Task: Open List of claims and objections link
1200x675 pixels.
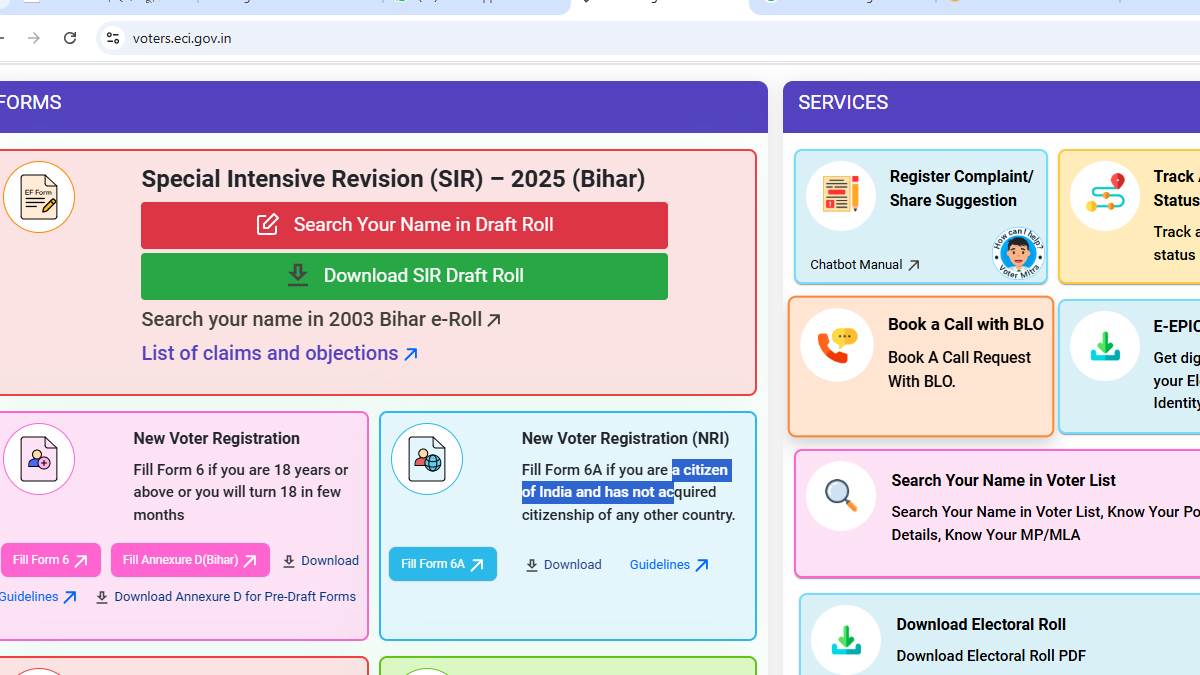Action: (280, 353)
